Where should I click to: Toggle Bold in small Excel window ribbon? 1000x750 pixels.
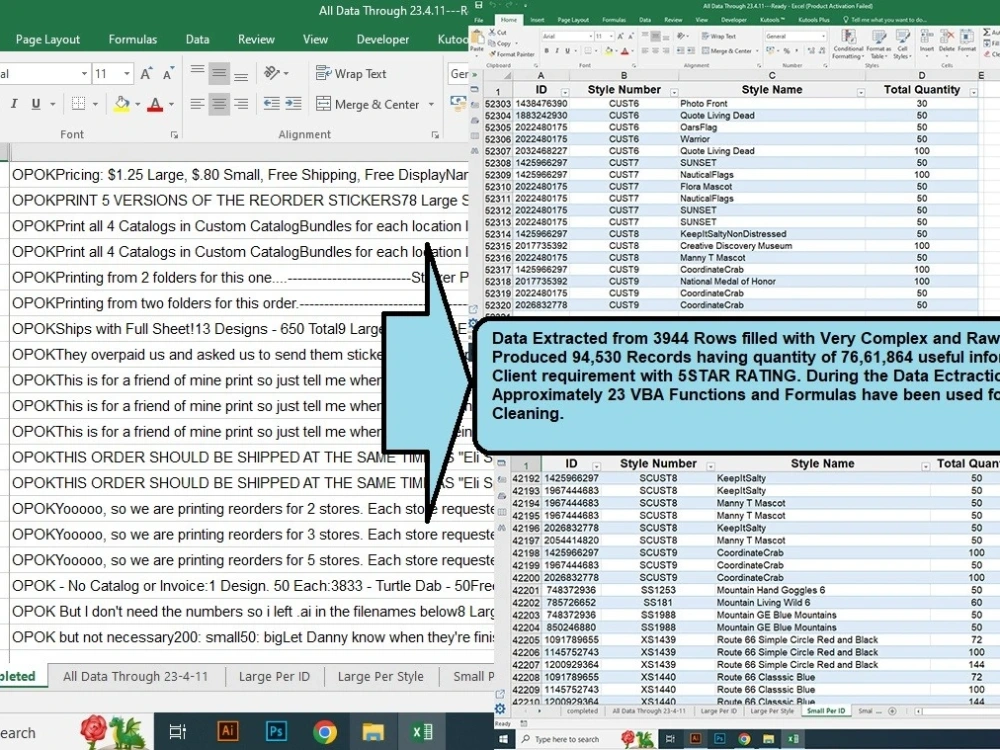[547, 51]
